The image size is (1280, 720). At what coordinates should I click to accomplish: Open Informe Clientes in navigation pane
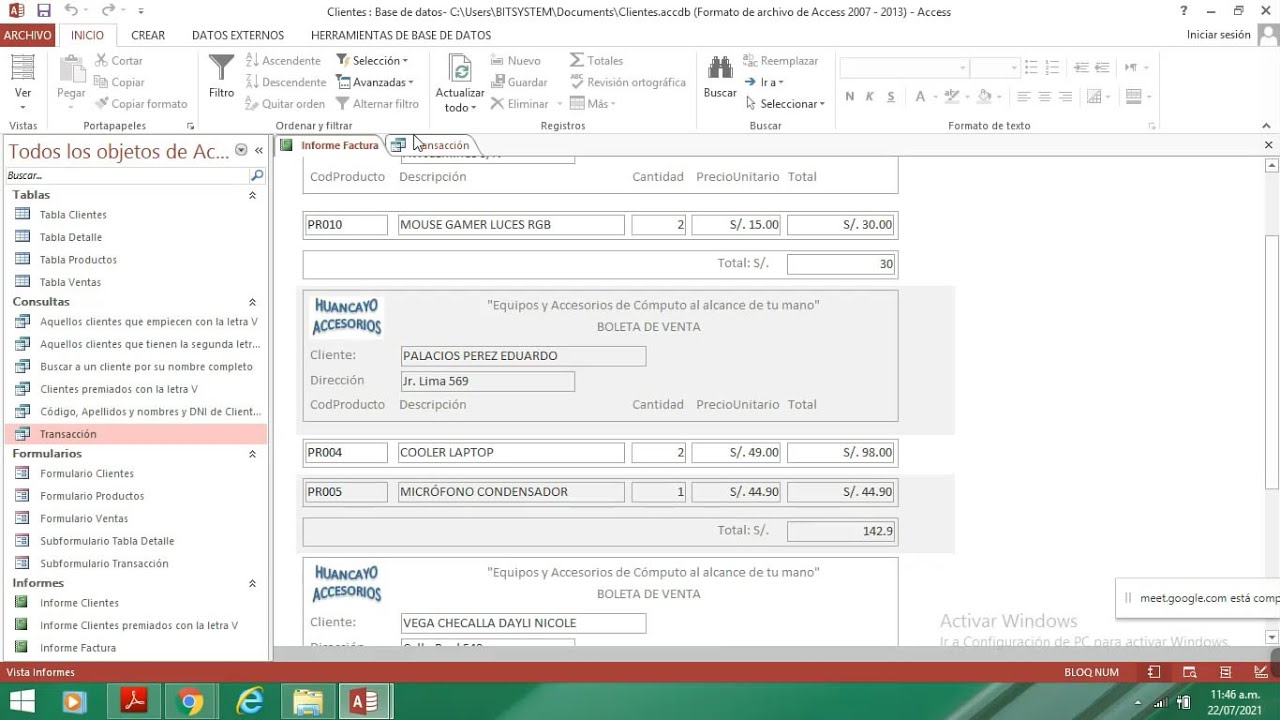(79, 603)
